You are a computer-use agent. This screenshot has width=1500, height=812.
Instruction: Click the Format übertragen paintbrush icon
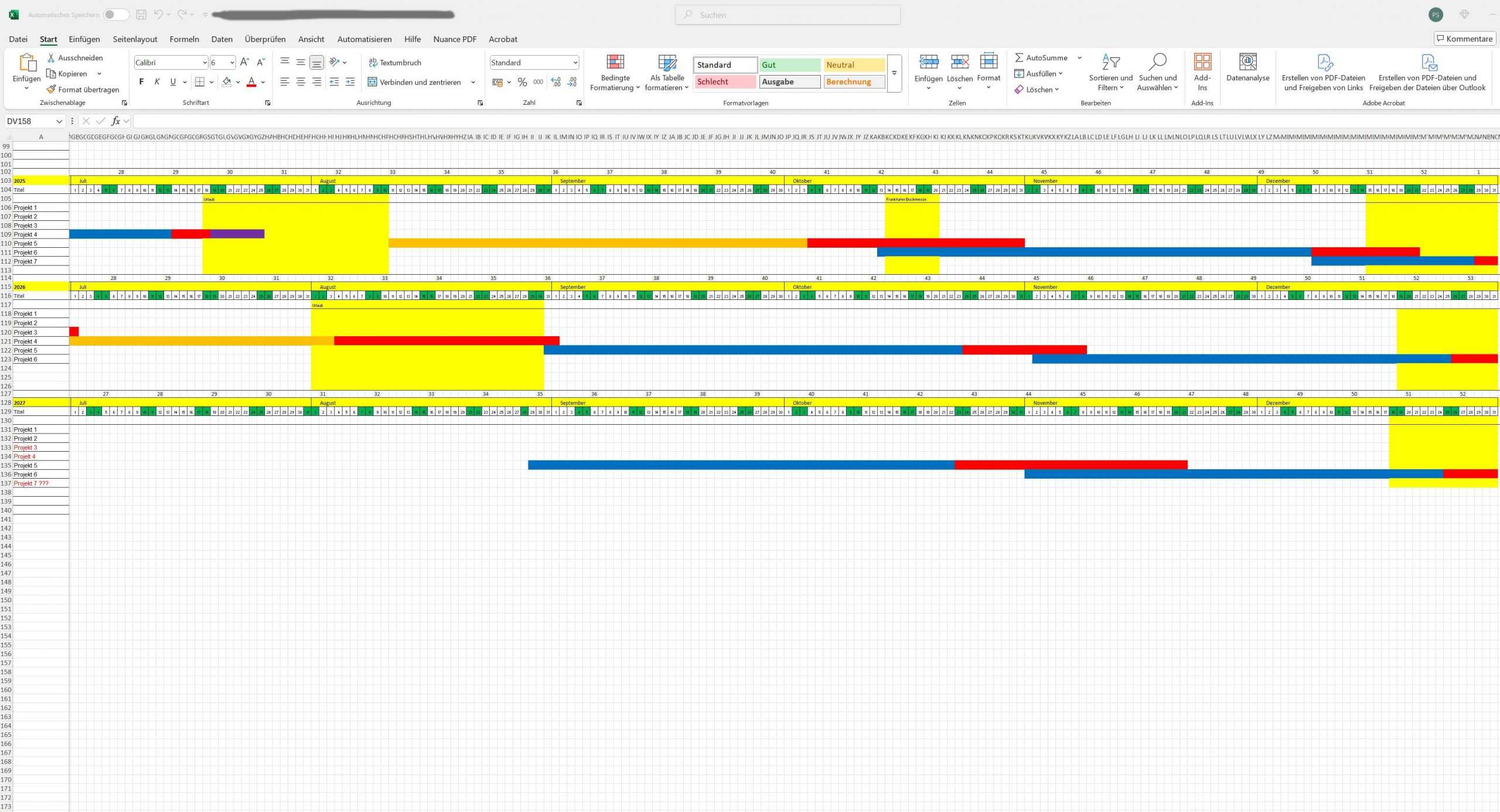[52, 90]
